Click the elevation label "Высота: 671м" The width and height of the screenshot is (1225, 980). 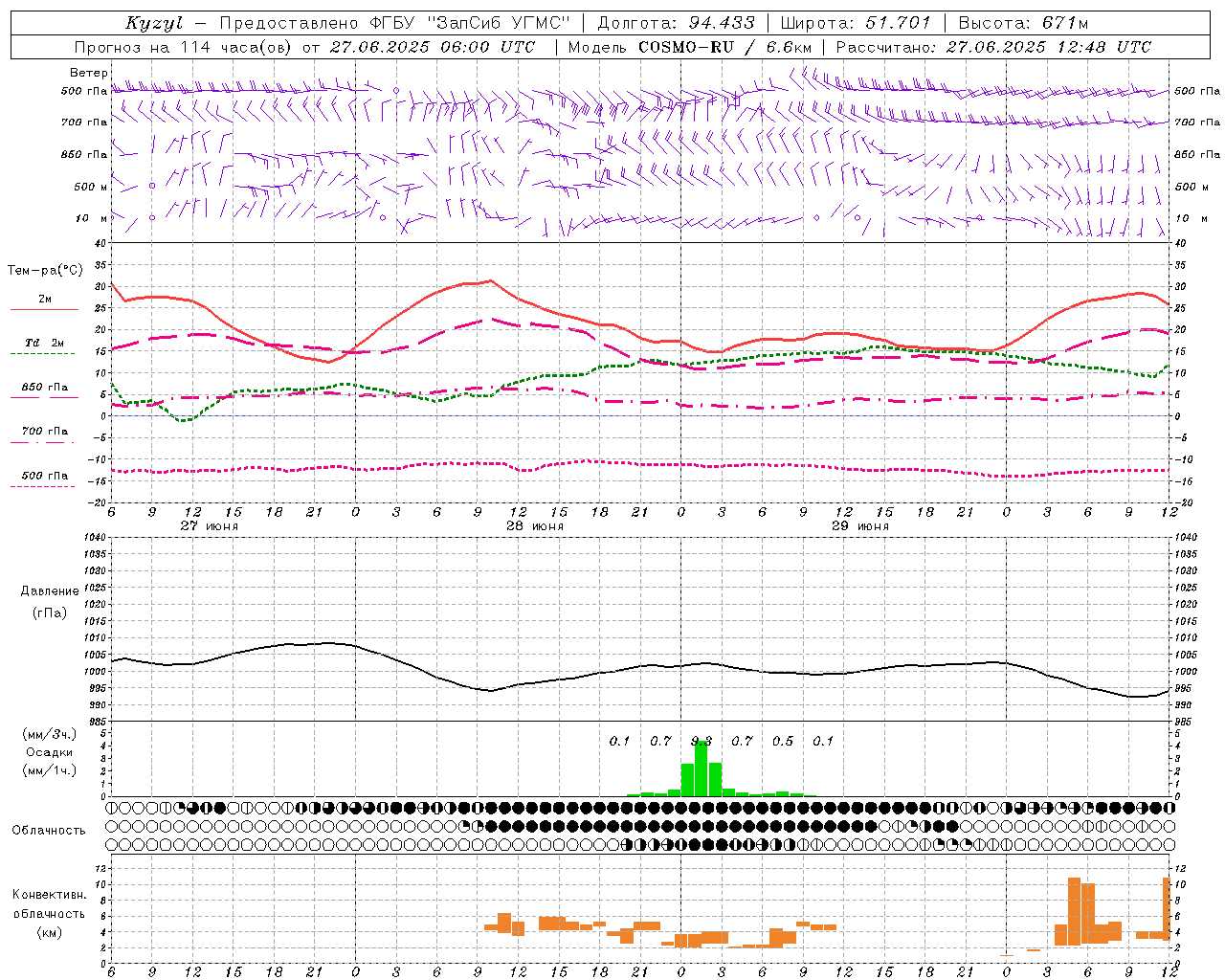click(x=1023, y=23)
